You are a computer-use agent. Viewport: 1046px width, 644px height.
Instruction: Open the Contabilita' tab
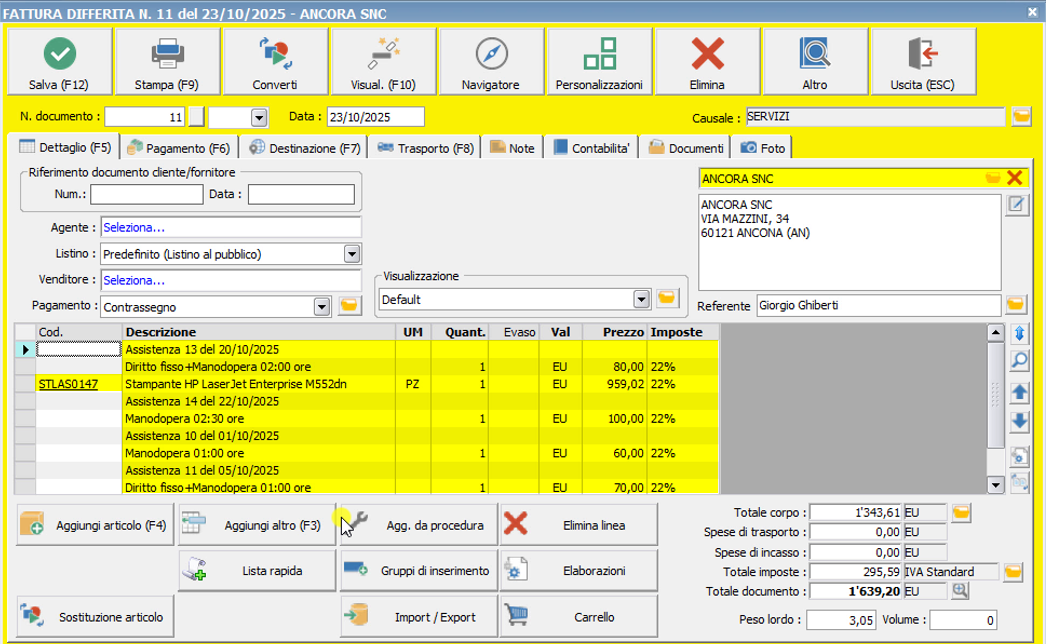point(590,148)
